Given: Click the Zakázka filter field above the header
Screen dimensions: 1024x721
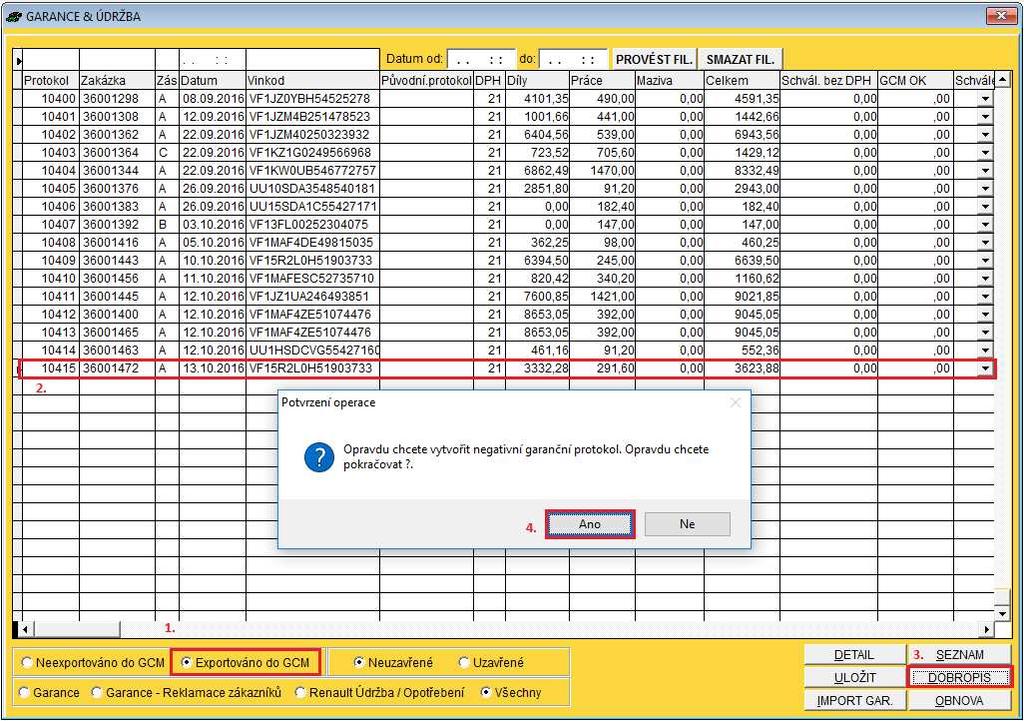Looking at the screenshot, I should tap(118, 59).
